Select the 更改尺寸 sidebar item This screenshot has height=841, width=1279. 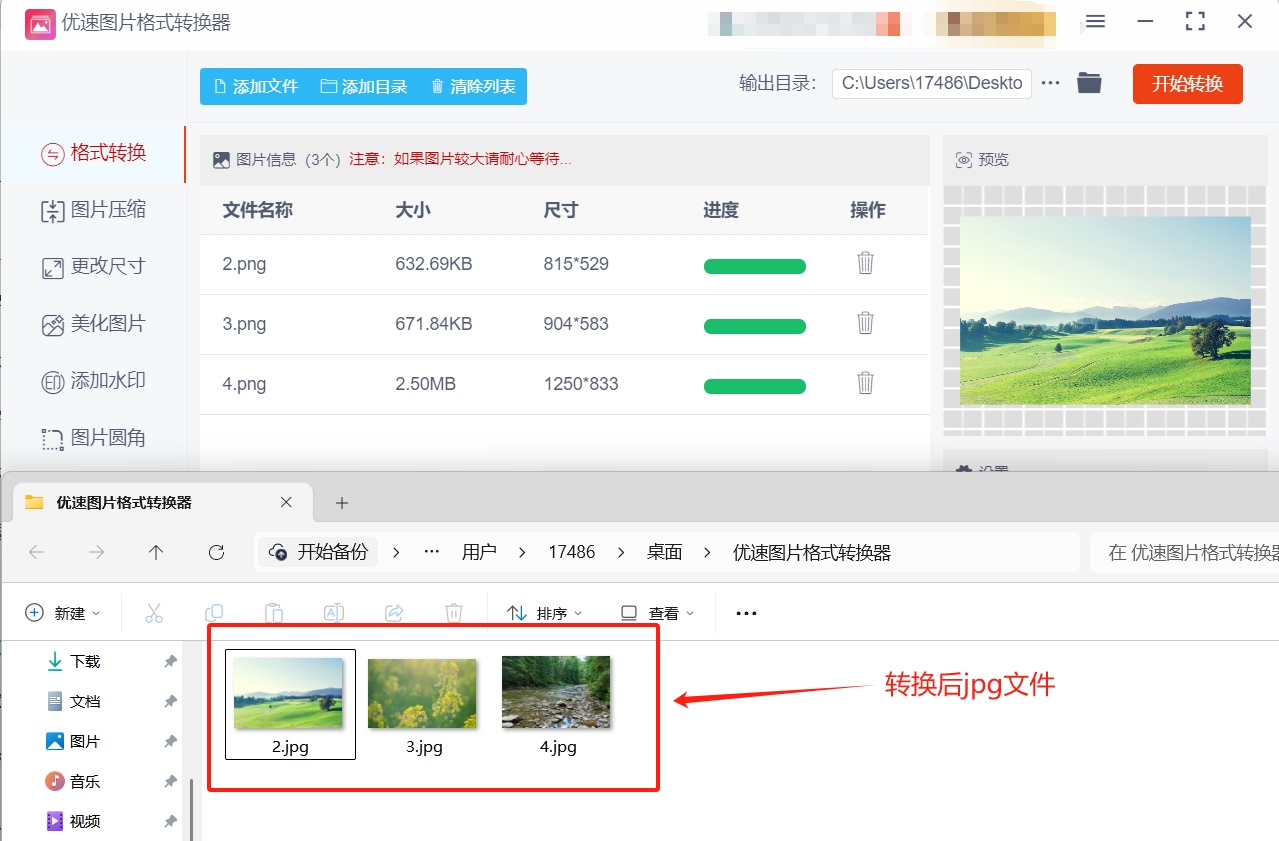pyautogui.click(x=93, y=267)
